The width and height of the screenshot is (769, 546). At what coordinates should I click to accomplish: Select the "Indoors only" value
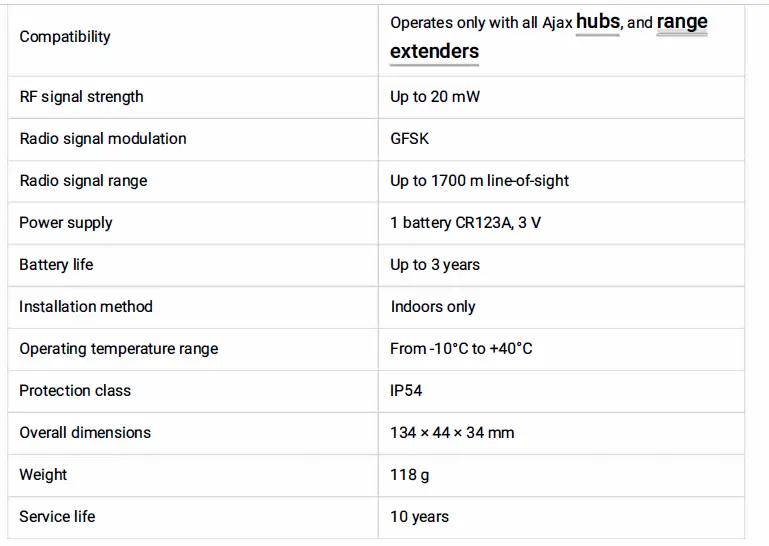tap(432, 307)
